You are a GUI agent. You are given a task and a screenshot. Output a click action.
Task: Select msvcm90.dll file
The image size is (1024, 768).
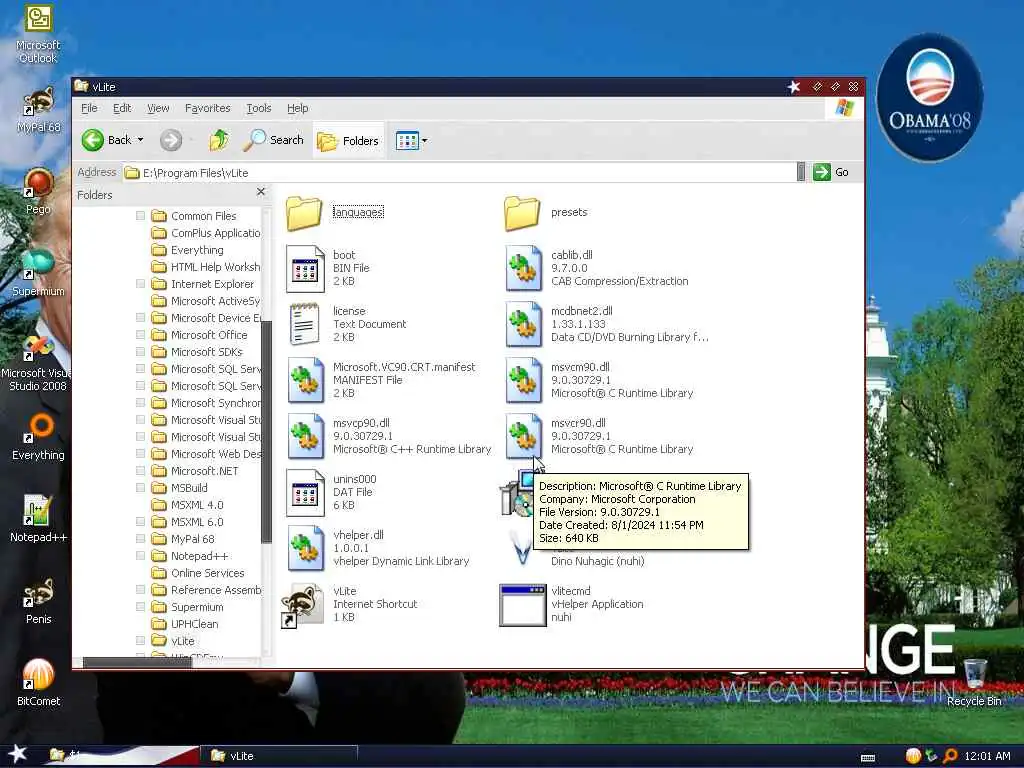[x=523, y=380]
